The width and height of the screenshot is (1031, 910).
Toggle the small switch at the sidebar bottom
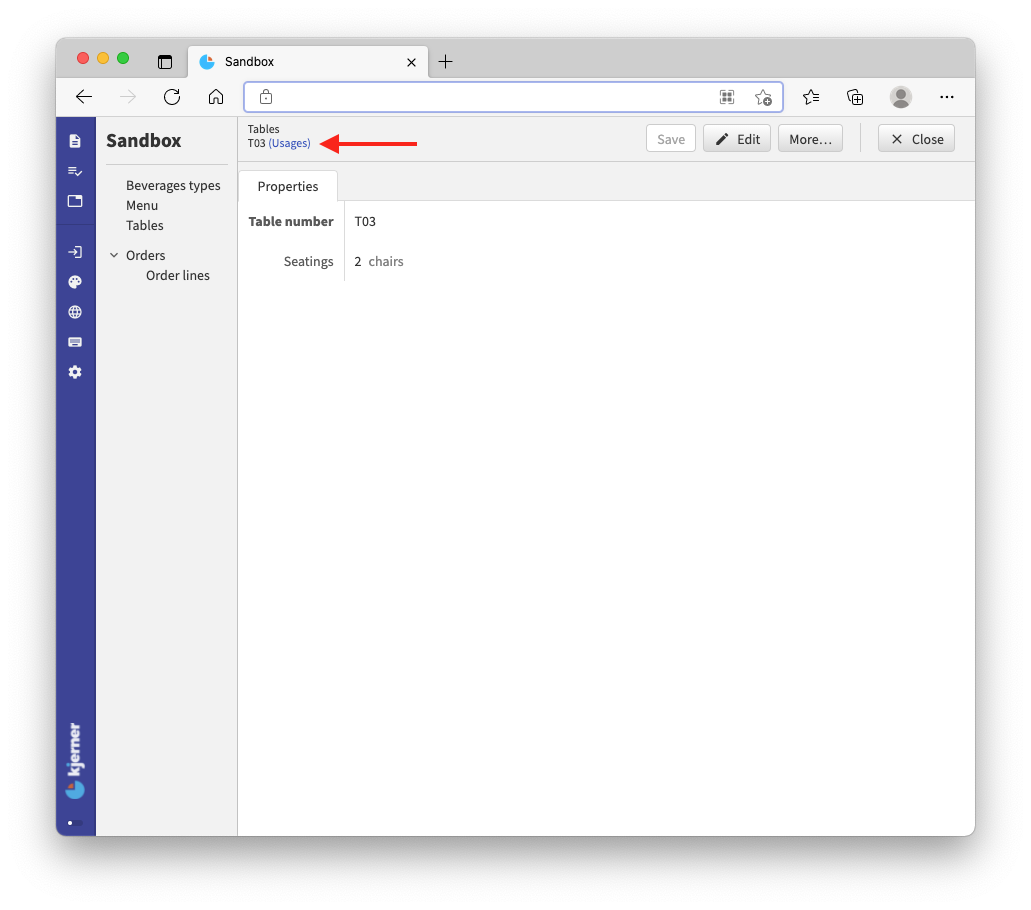[x=75, y=823]
